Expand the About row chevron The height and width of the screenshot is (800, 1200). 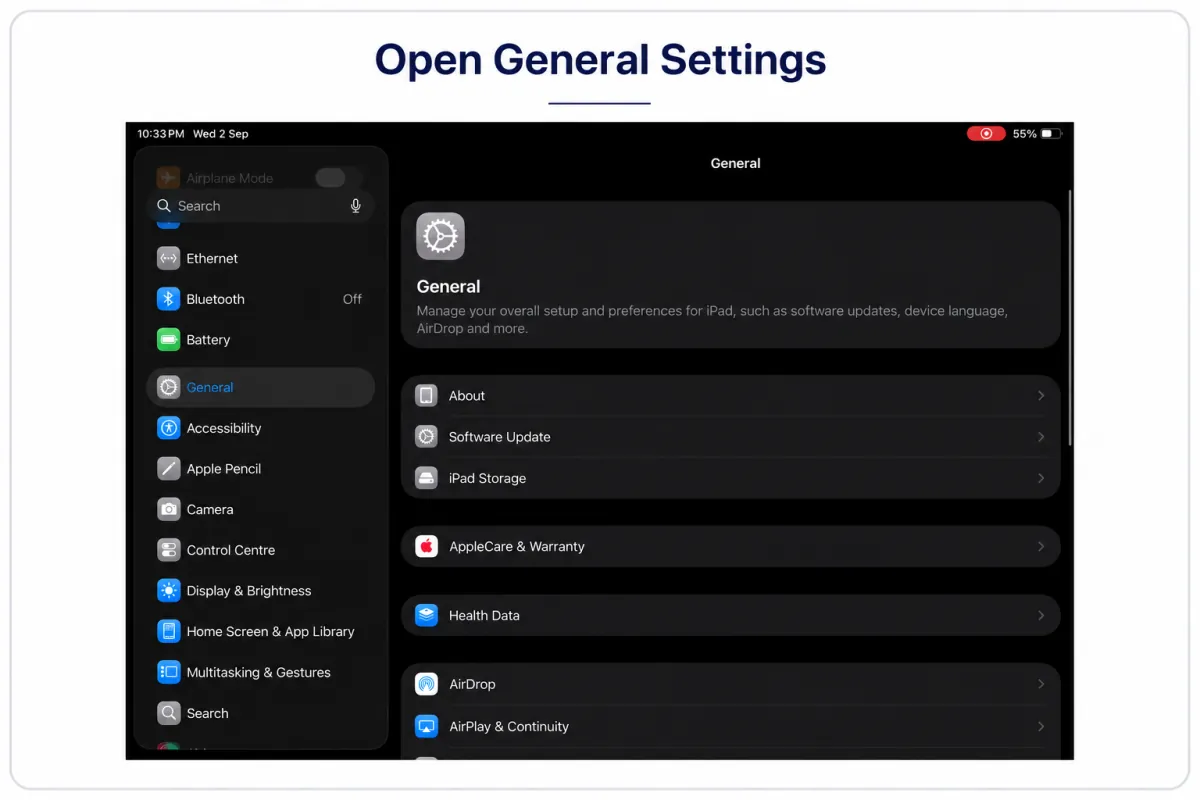(1041, 396)
